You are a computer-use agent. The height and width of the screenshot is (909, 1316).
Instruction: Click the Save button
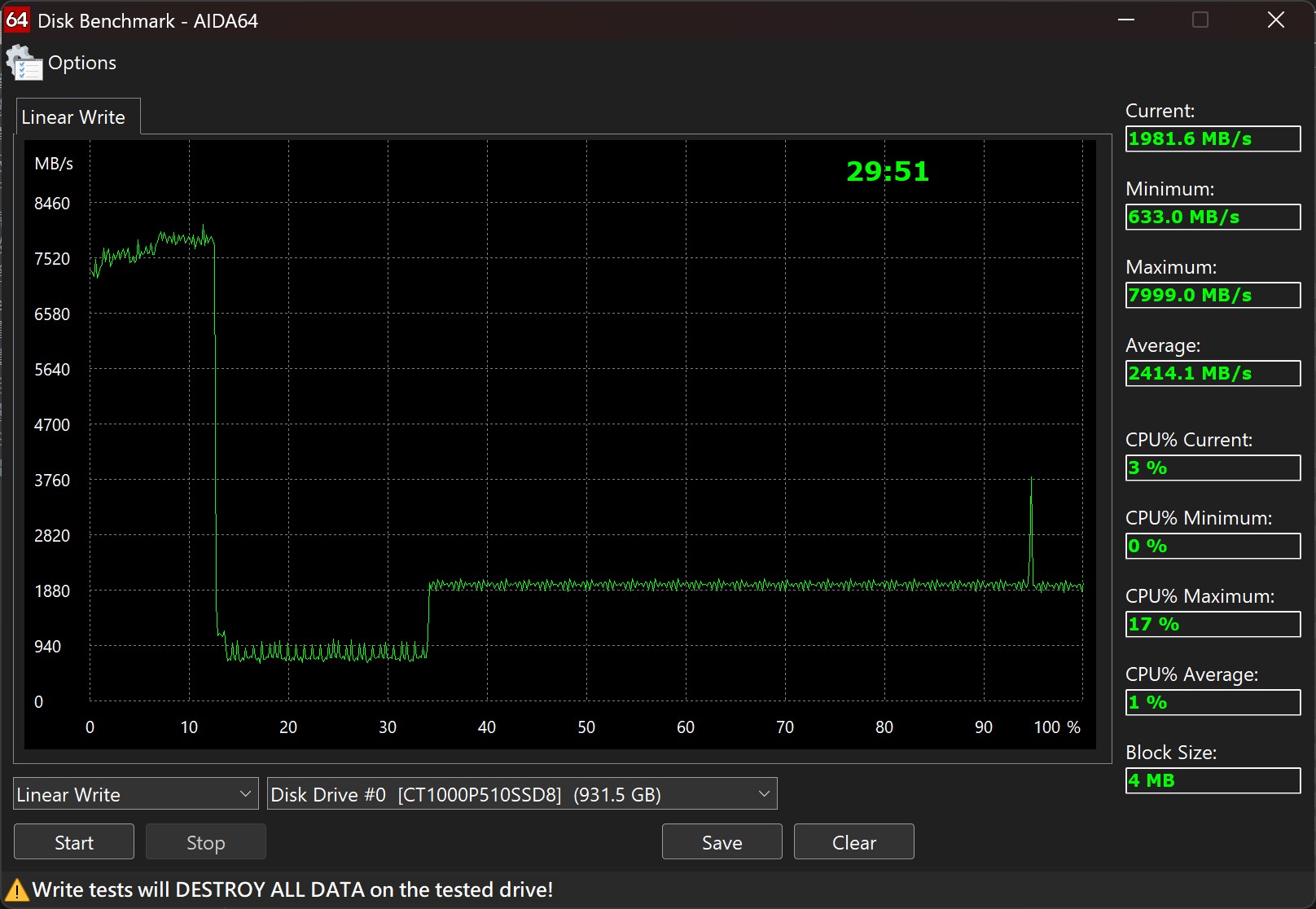[722, 841]
